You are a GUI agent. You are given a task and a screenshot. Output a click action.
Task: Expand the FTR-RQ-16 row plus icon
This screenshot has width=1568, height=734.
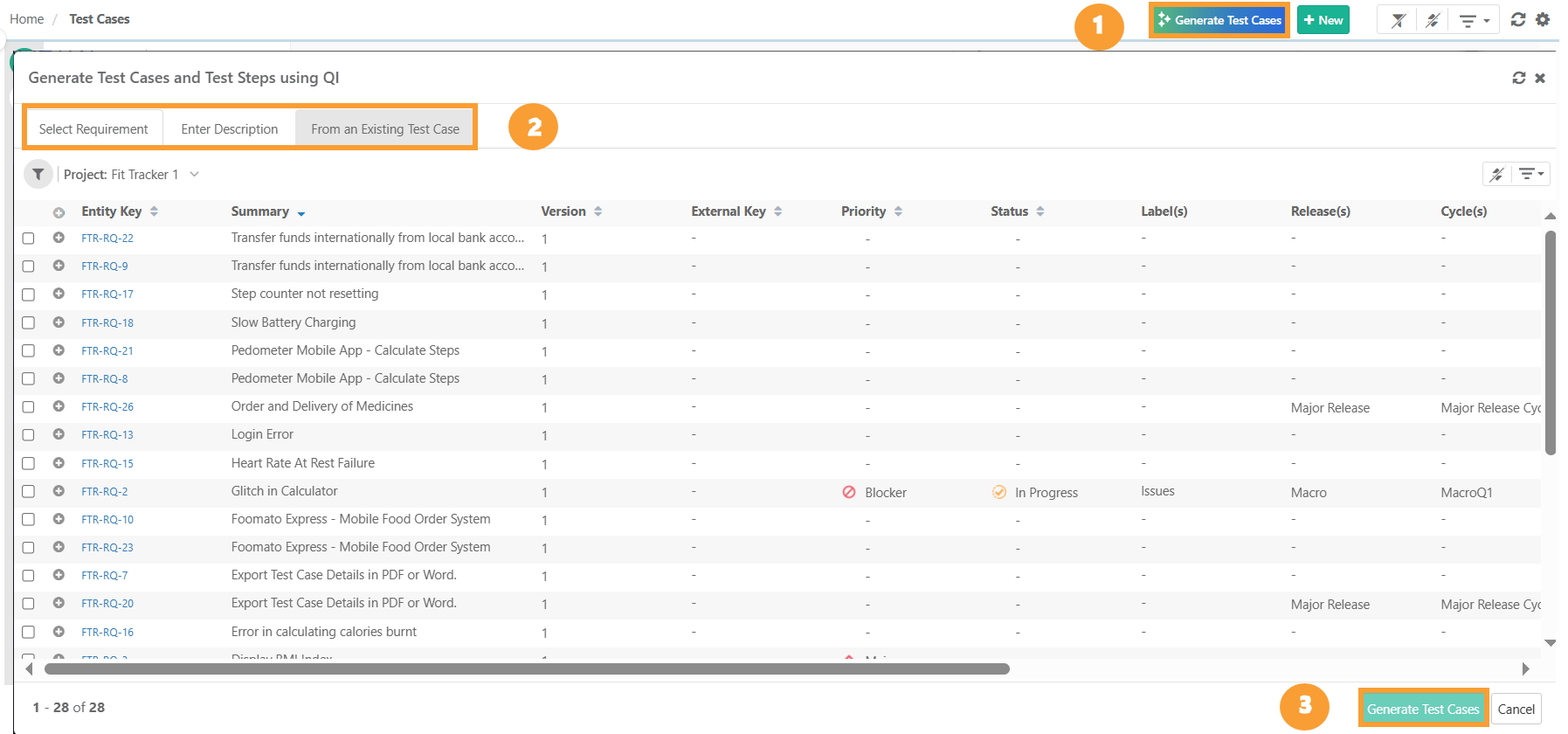click(59, 632)
